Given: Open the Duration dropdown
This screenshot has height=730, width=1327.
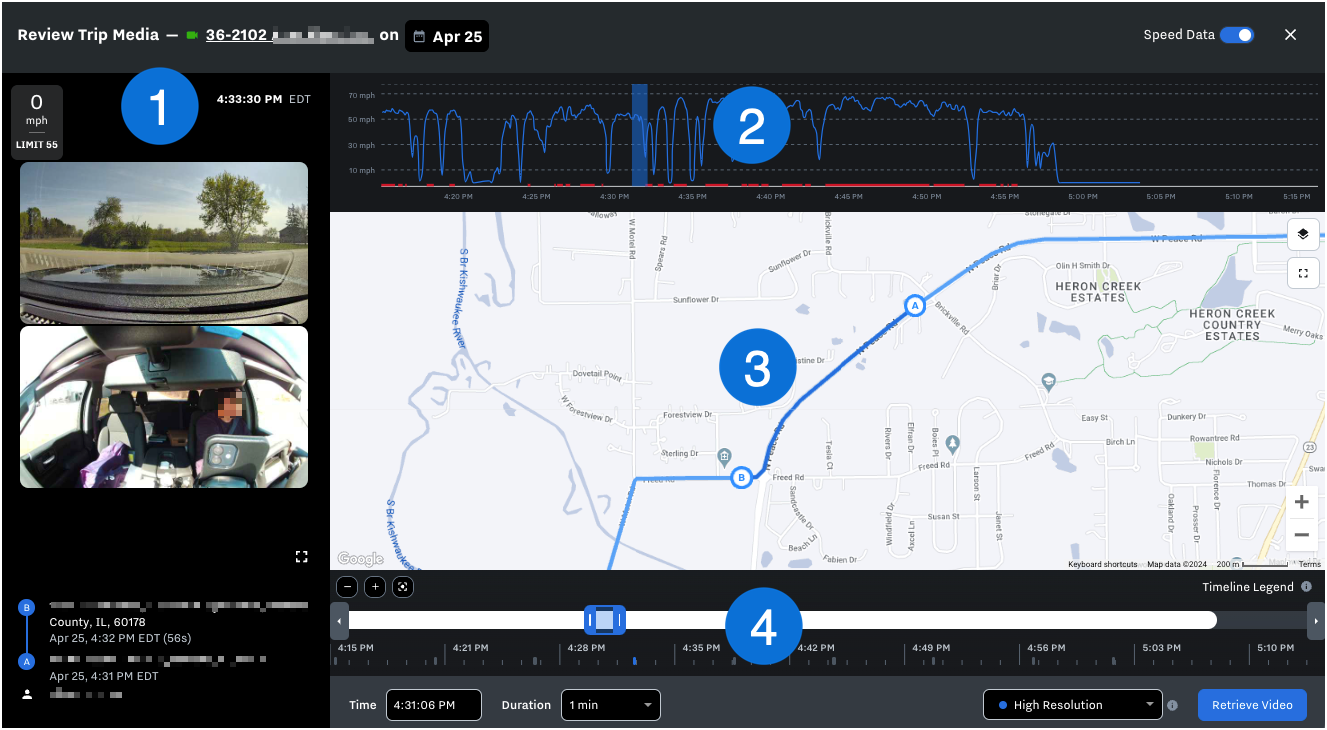Looking at the screenshot, I should [610, 705].
